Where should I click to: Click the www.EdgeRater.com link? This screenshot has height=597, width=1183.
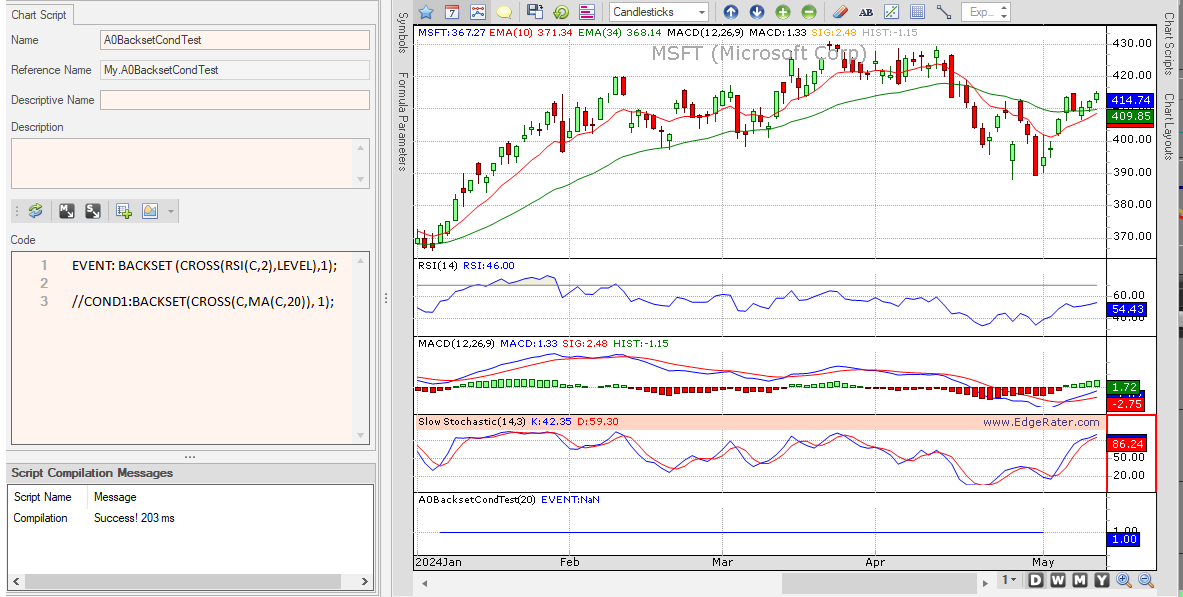[1041, 422]
